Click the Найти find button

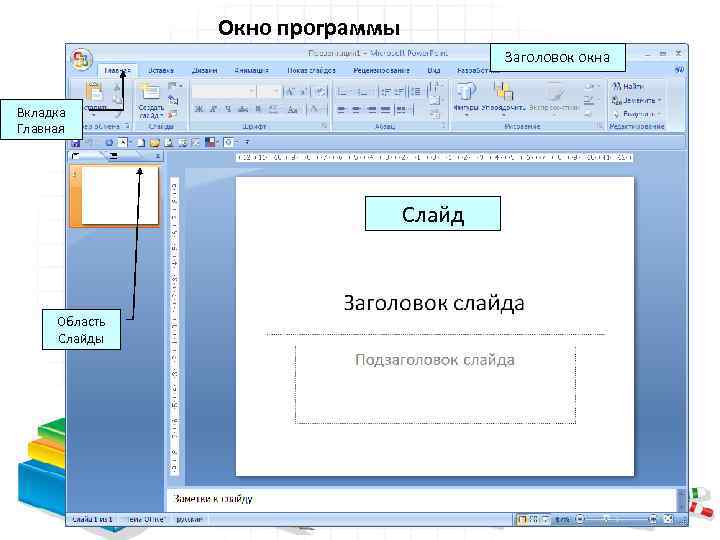coord(628,86)
